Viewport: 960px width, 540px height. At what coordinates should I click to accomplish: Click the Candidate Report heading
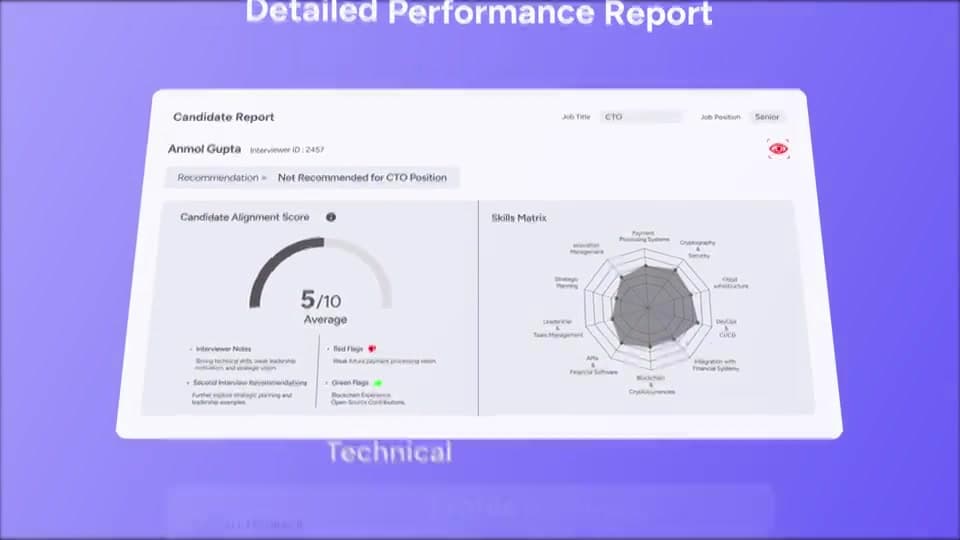223,117
